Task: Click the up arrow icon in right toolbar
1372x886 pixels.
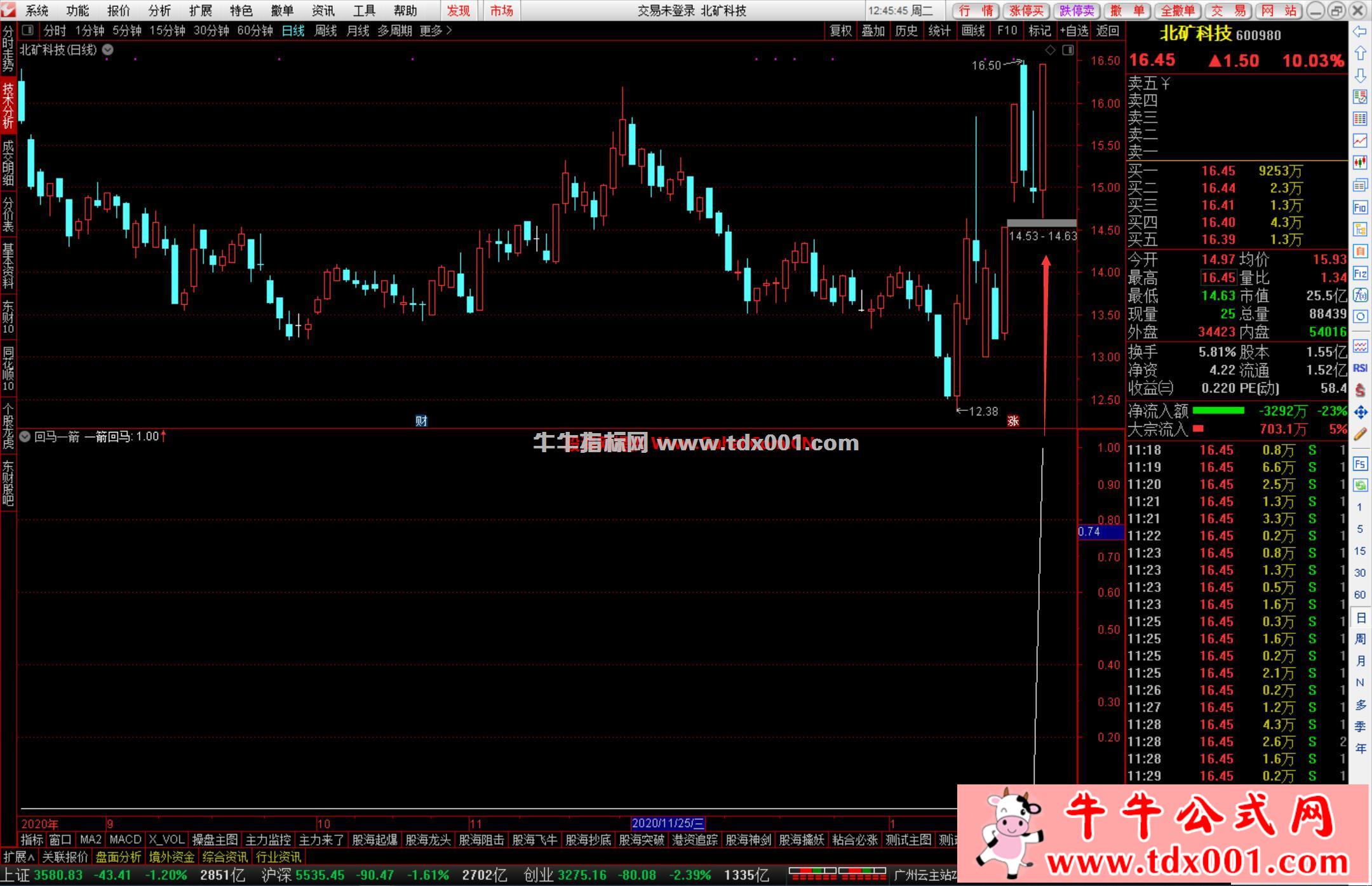Action: [x=1360, y=53]
